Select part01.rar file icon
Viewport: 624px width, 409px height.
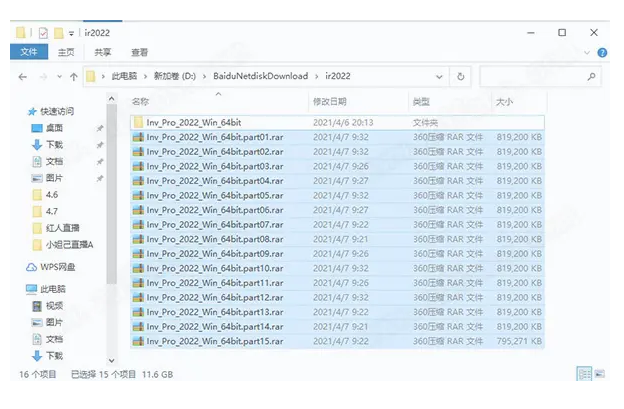pyautogui.click(x=138, y=137)
